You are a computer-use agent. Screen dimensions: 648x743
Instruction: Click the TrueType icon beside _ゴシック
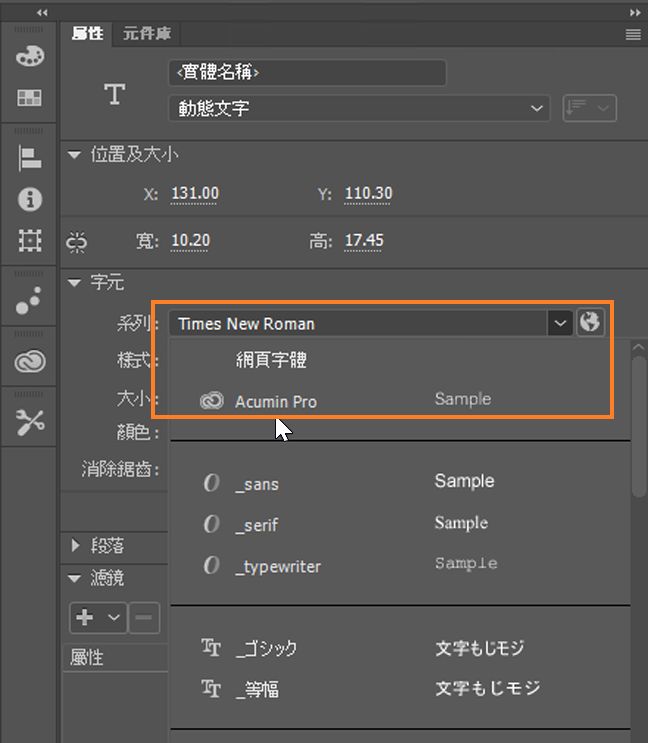pos(211,647)
